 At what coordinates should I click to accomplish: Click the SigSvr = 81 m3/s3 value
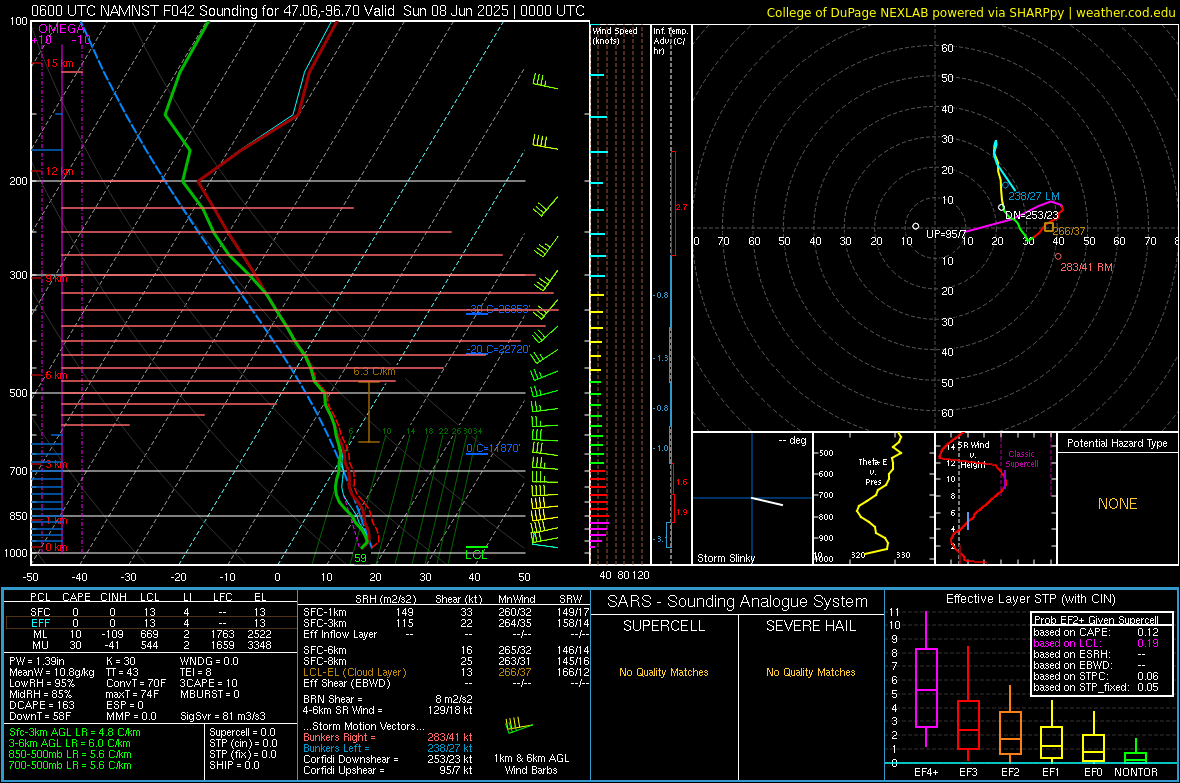point(223,716)
